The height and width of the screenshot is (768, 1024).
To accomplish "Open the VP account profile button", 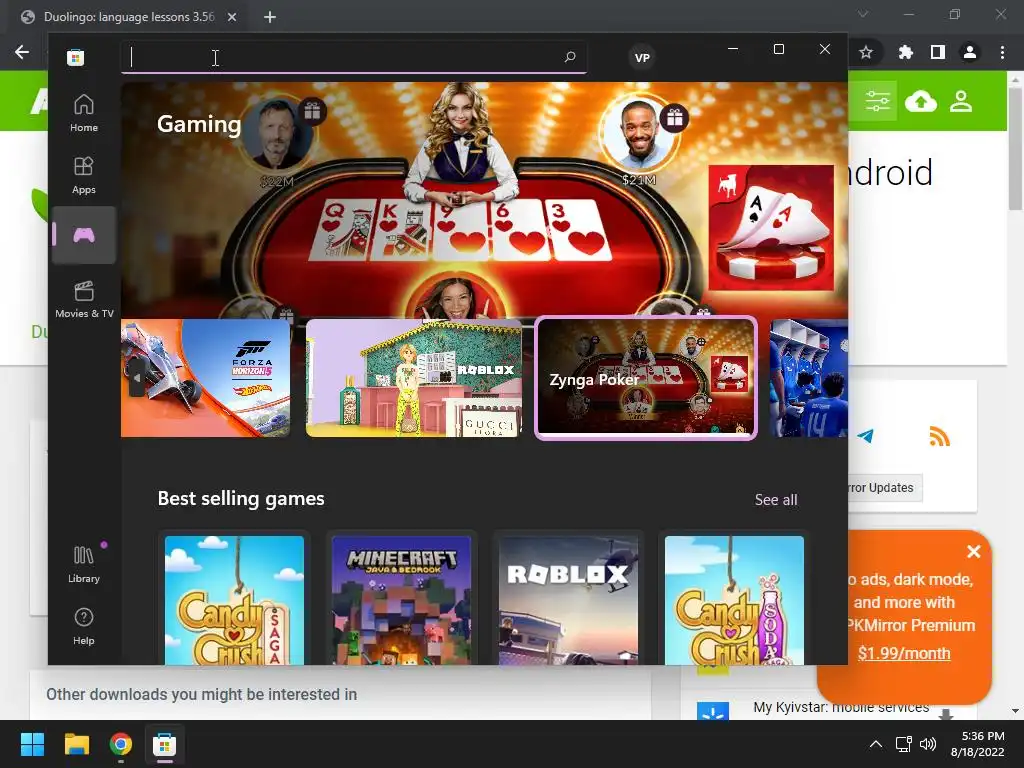I will (642, 57).
